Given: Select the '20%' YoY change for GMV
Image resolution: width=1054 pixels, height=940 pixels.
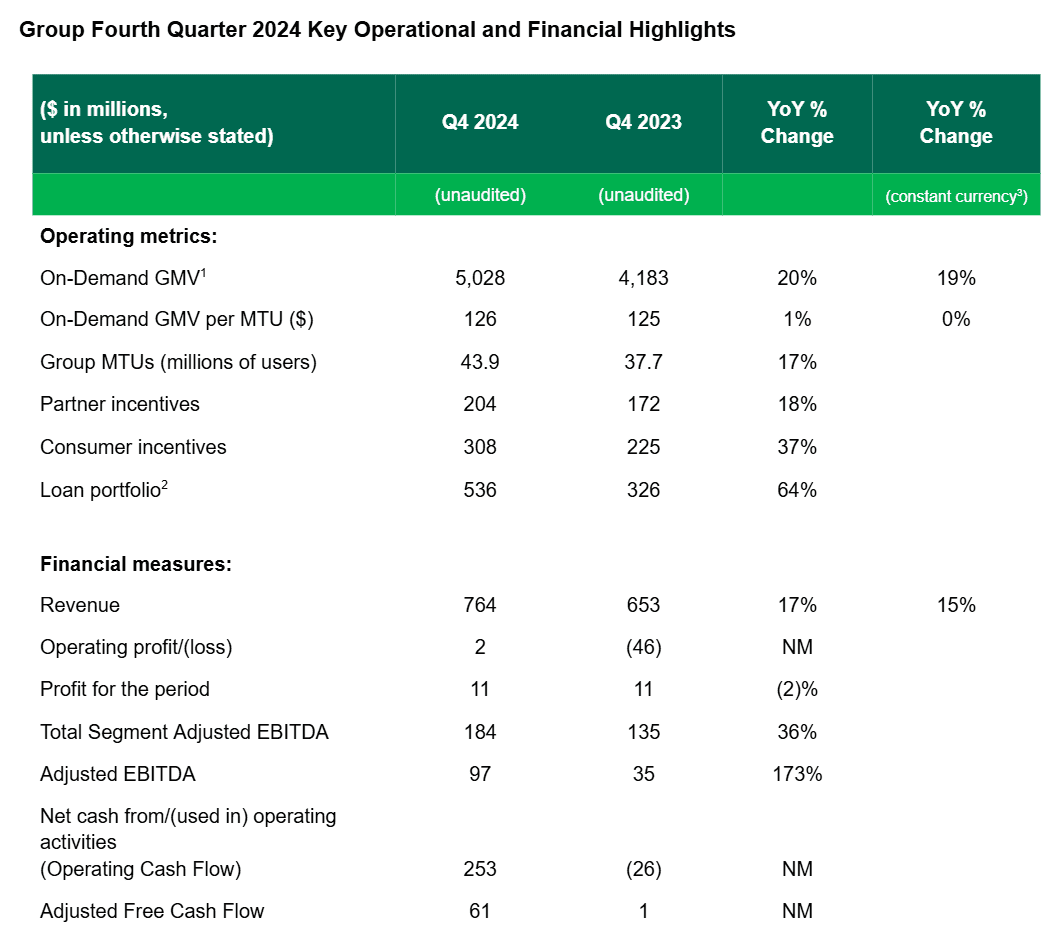Looking at the screenshot, I should pos(797,278).
